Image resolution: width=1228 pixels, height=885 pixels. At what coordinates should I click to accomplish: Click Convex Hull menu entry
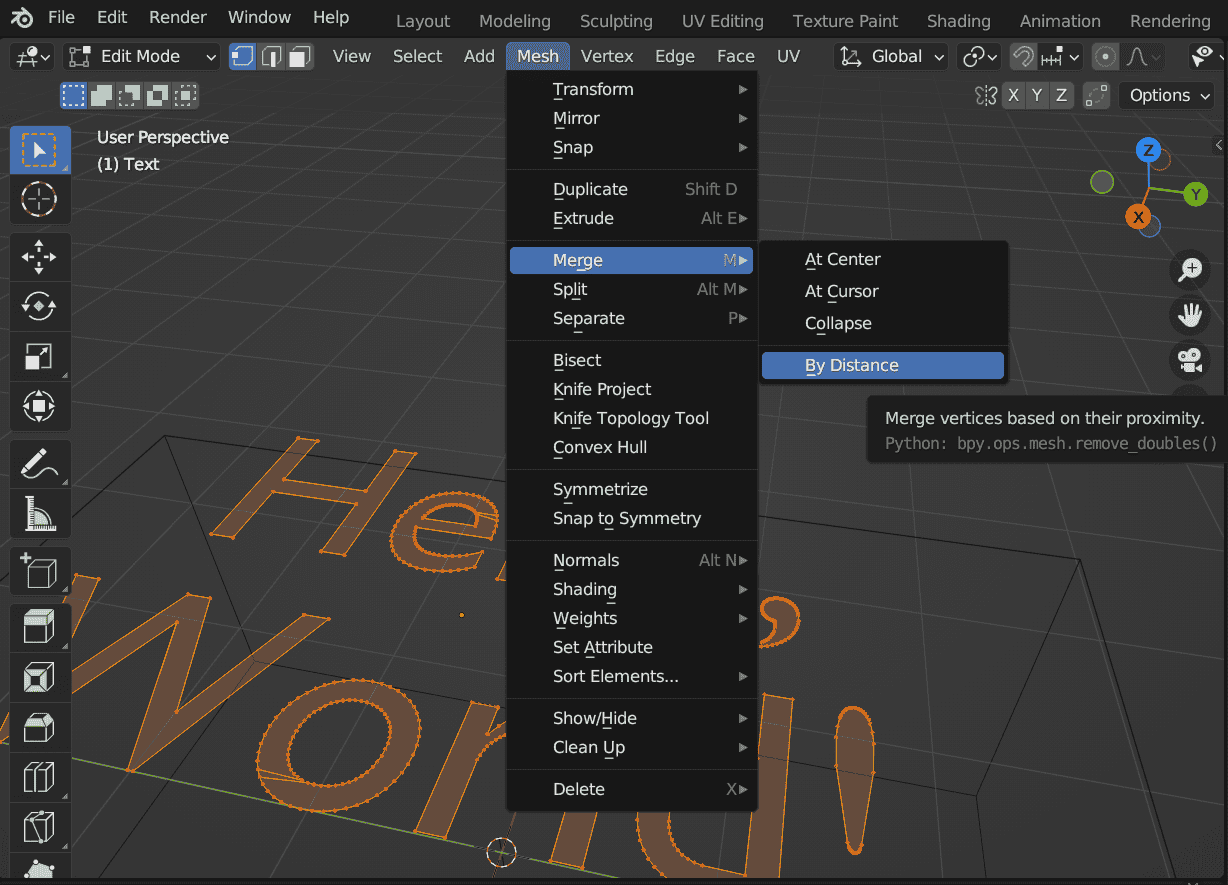(632, 448)
